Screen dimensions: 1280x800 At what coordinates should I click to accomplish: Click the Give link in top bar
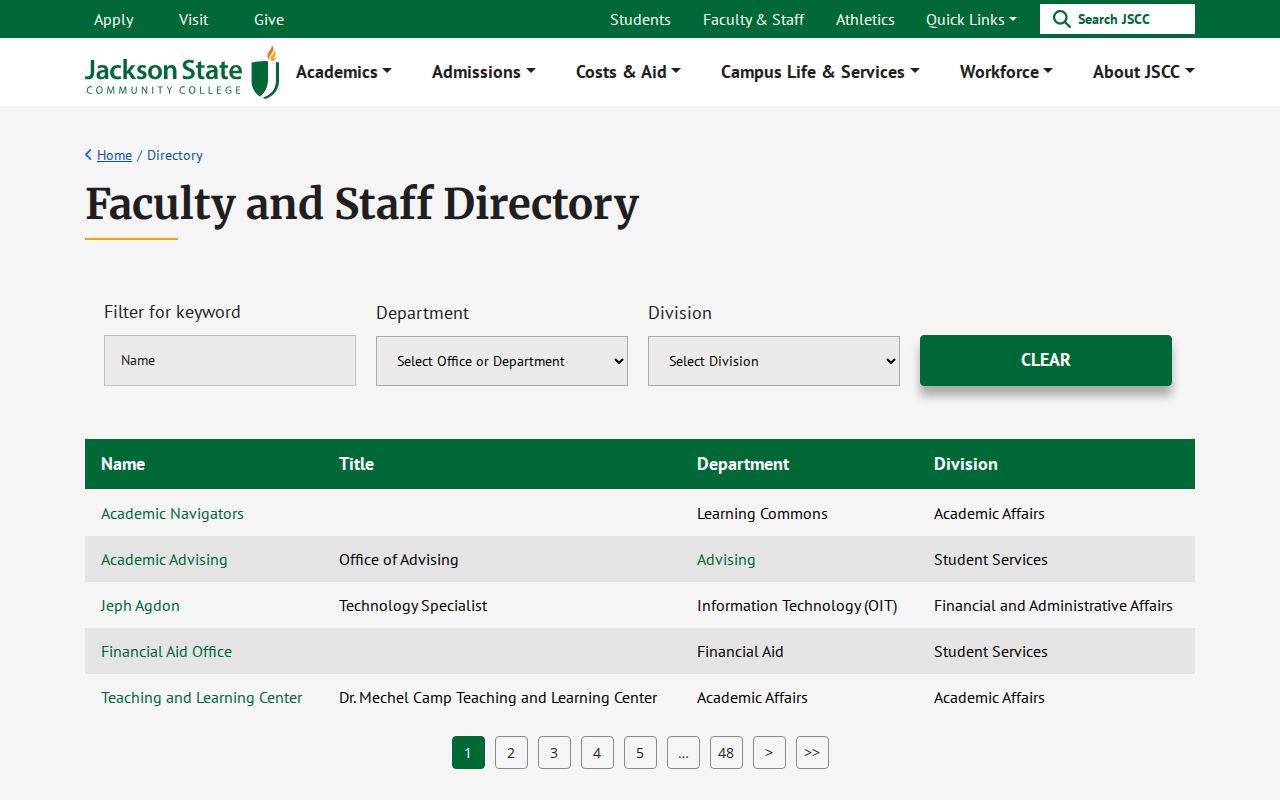[269, 19]
